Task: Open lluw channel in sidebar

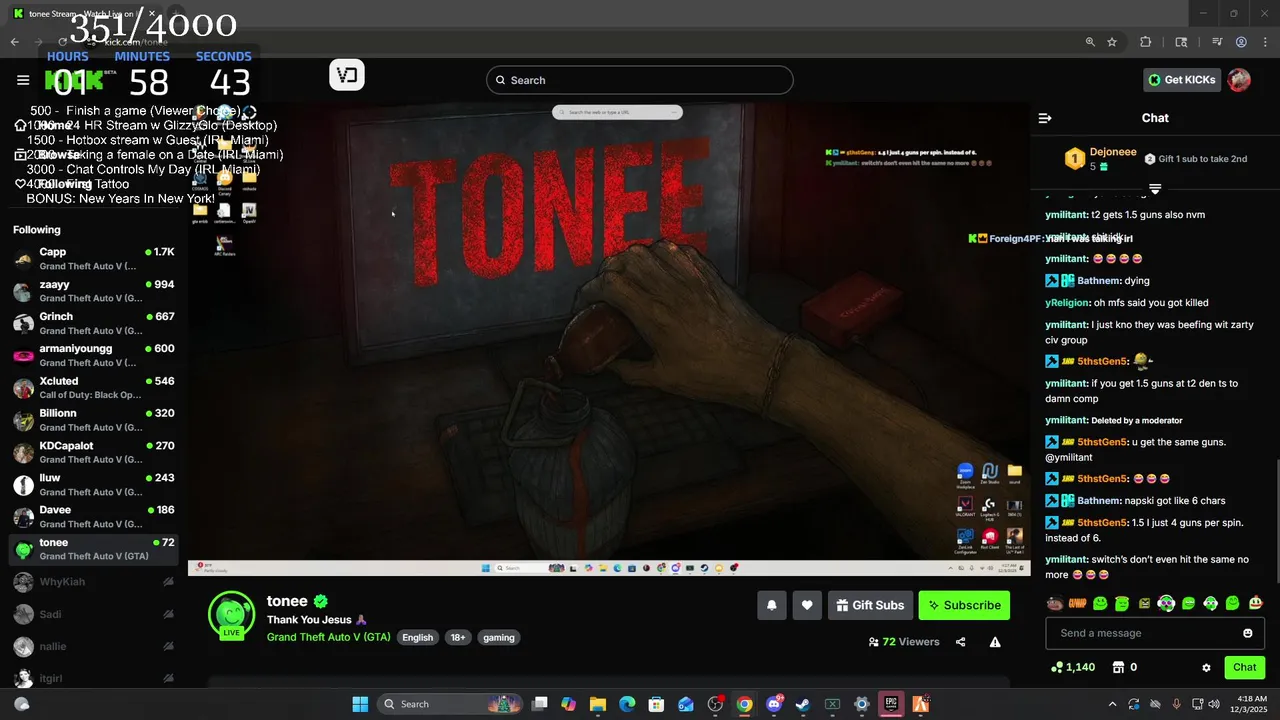Action: tap(94, 484)
